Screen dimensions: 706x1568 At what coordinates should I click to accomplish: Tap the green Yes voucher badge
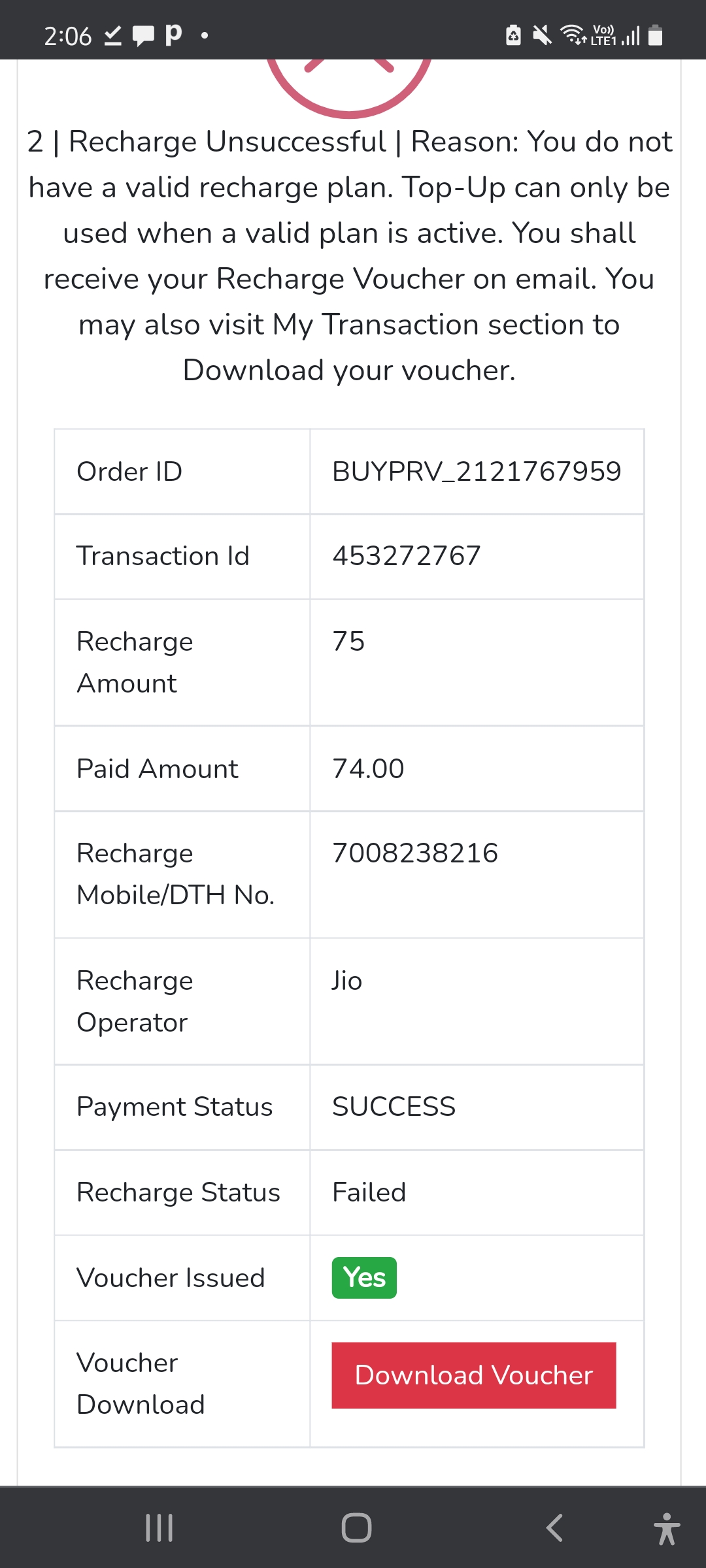(x=364, y=1277)
